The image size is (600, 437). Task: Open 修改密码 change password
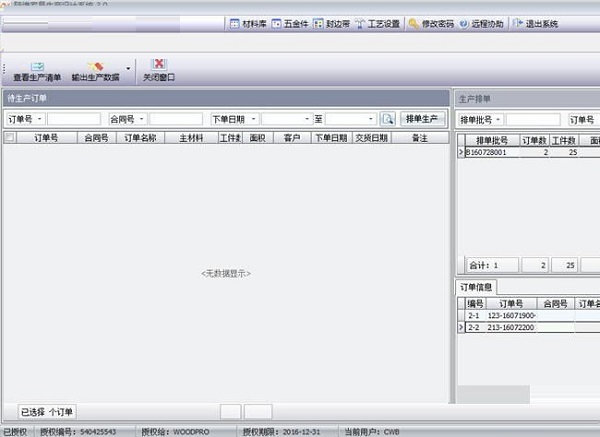431,24
